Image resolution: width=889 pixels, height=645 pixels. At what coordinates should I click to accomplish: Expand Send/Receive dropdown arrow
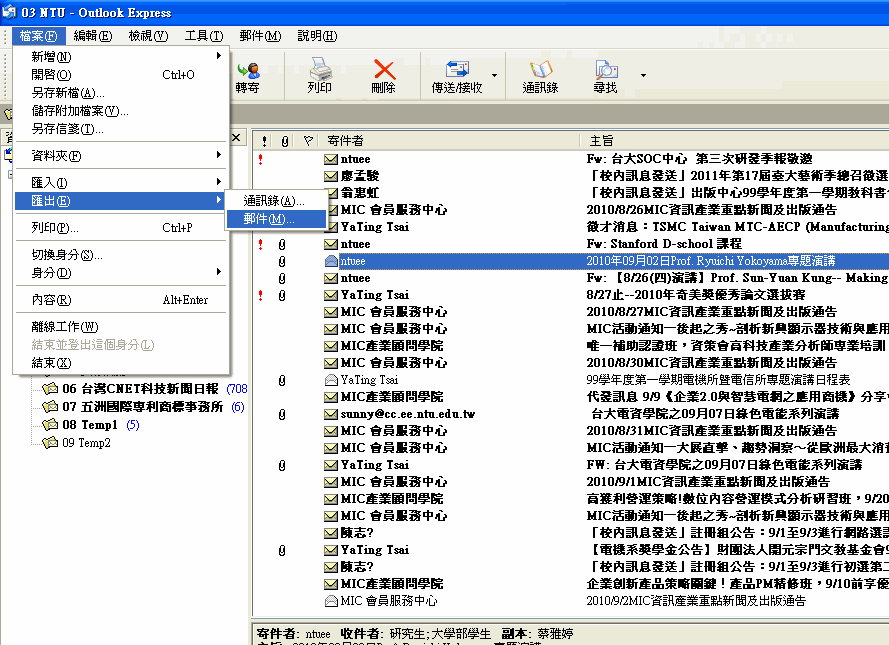(x=494, y=75)
